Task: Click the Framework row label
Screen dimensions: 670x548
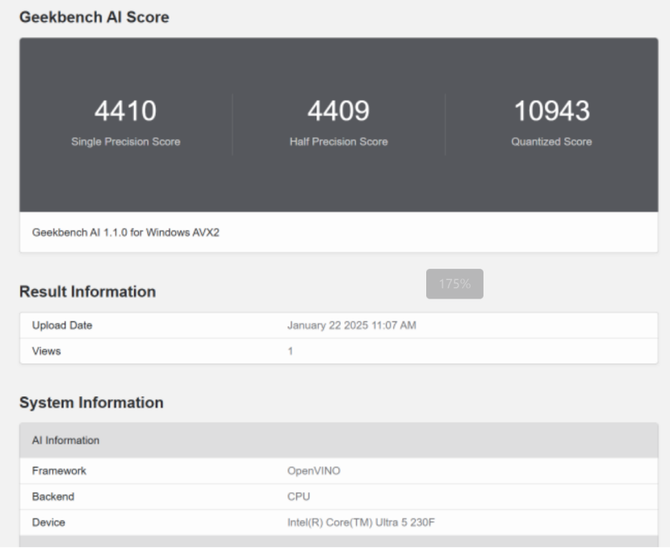Action: pos(59,471)
